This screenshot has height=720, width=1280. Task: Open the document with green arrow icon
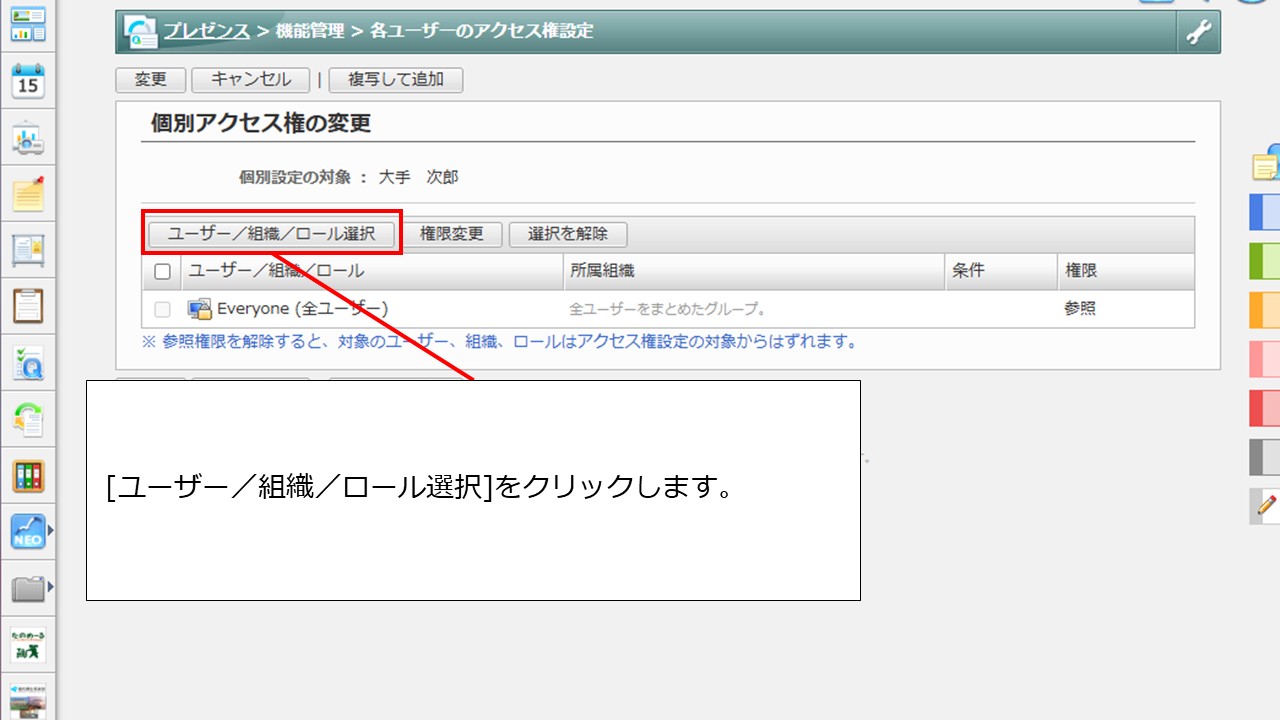(x=28, y=419)
